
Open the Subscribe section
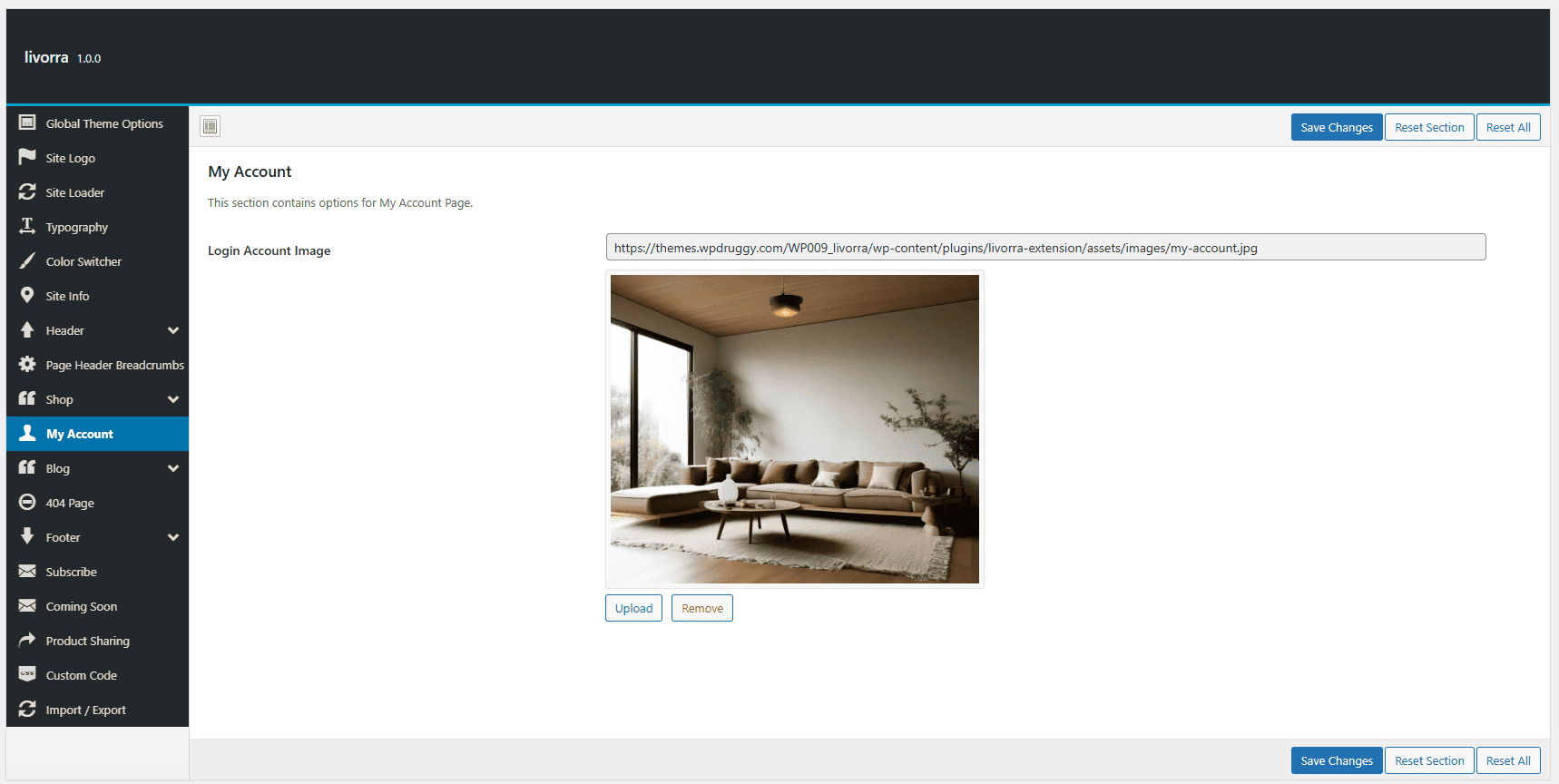tap(97, 572)
